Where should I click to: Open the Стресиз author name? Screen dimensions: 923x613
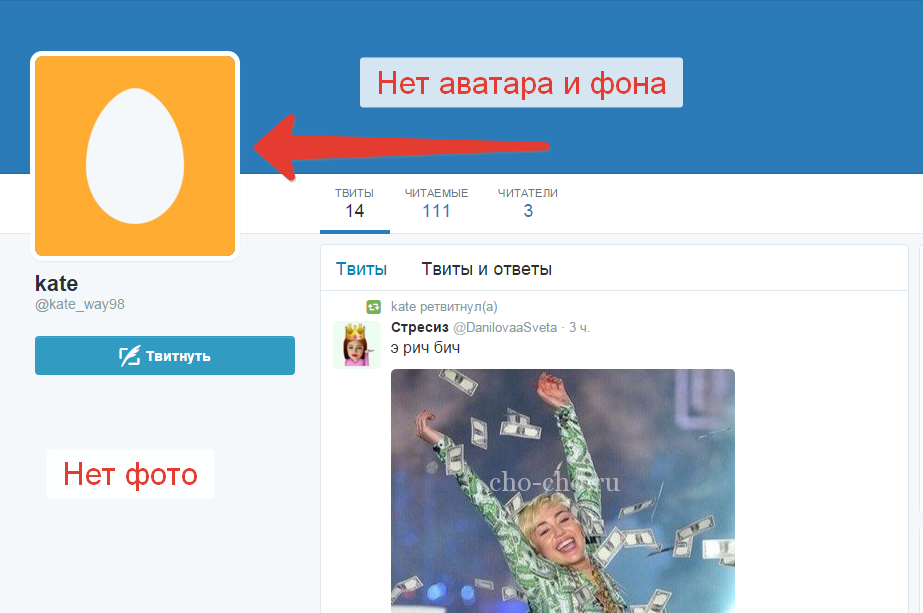[x=420, y=327]
